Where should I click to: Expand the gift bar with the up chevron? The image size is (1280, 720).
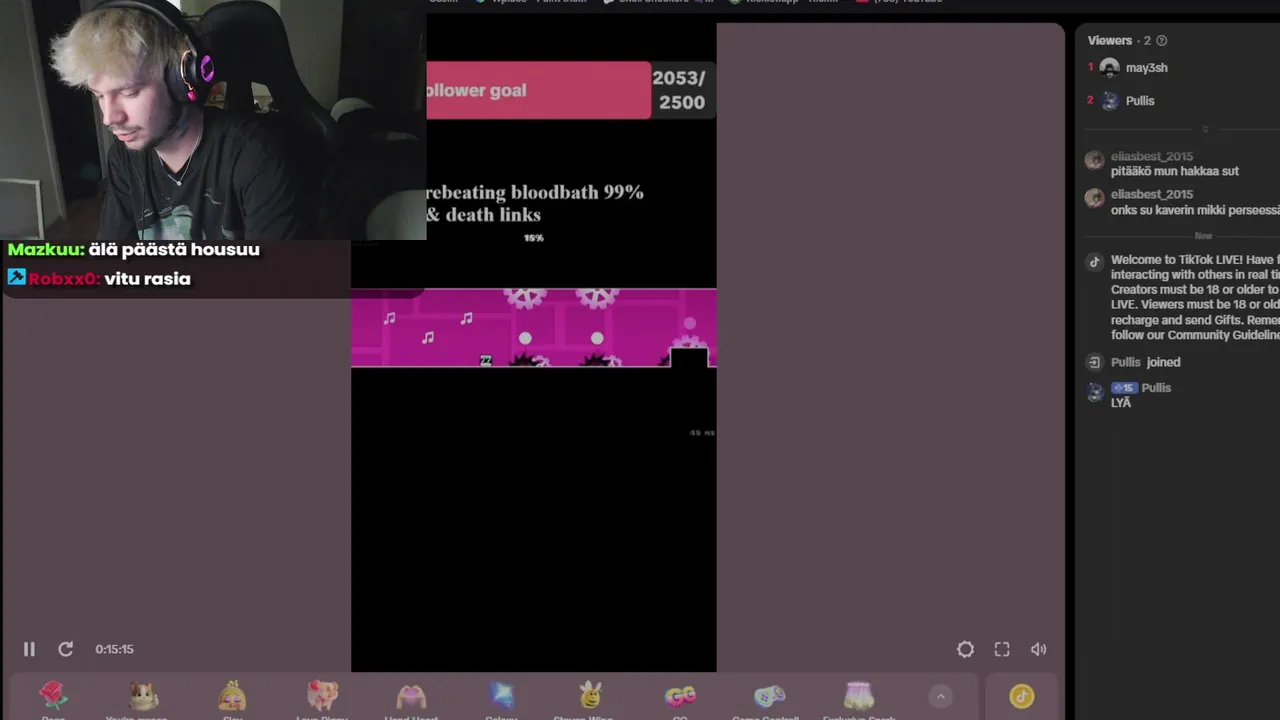[940, 696]
